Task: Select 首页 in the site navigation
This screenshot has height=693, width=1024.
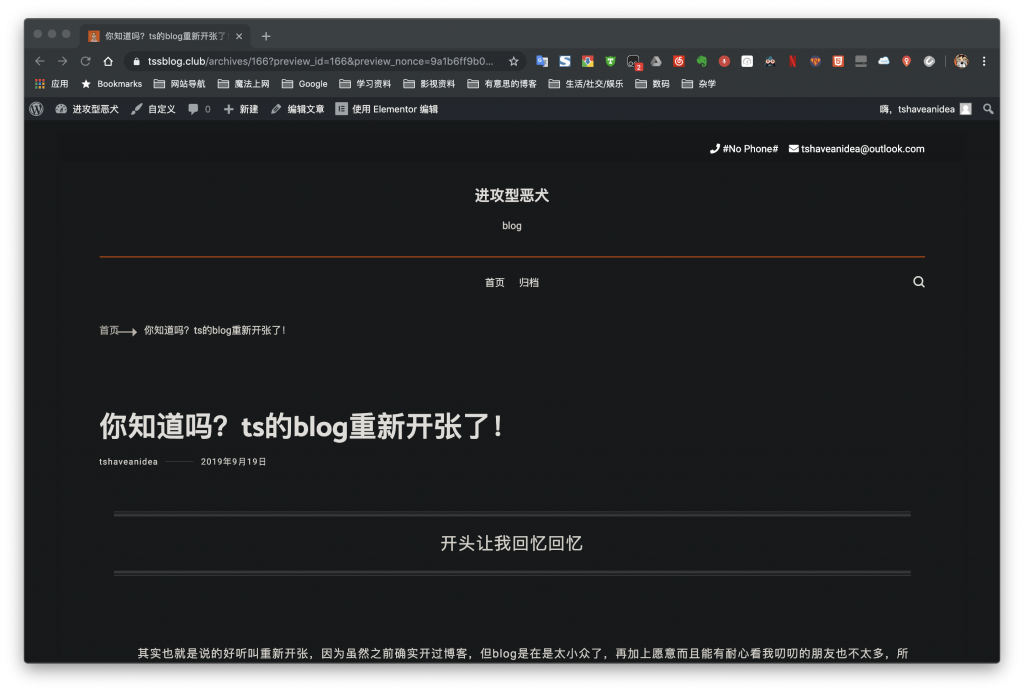Action: click(495, 283)
